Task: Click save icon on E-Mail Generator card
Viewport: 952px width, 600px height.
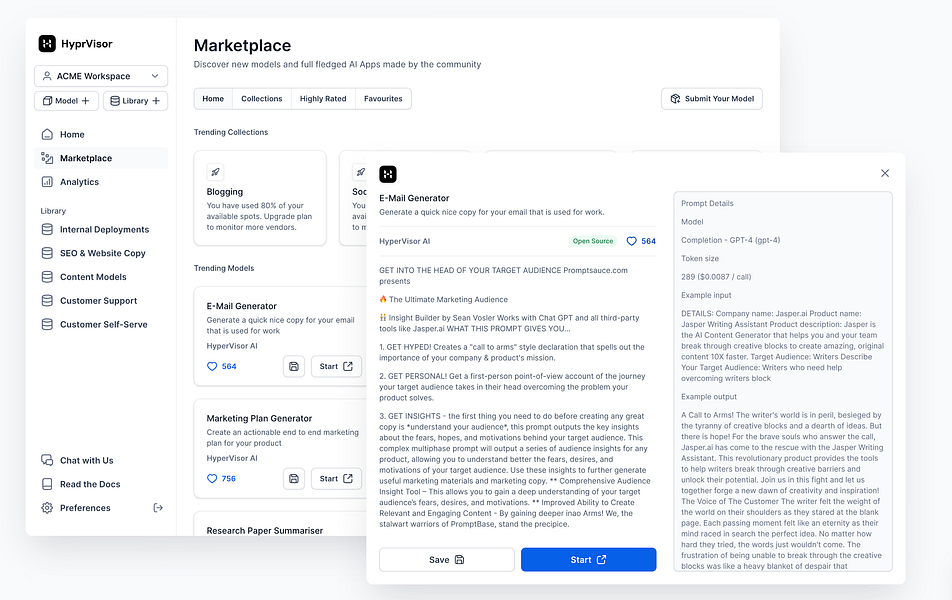Action: tap(293, 366)
